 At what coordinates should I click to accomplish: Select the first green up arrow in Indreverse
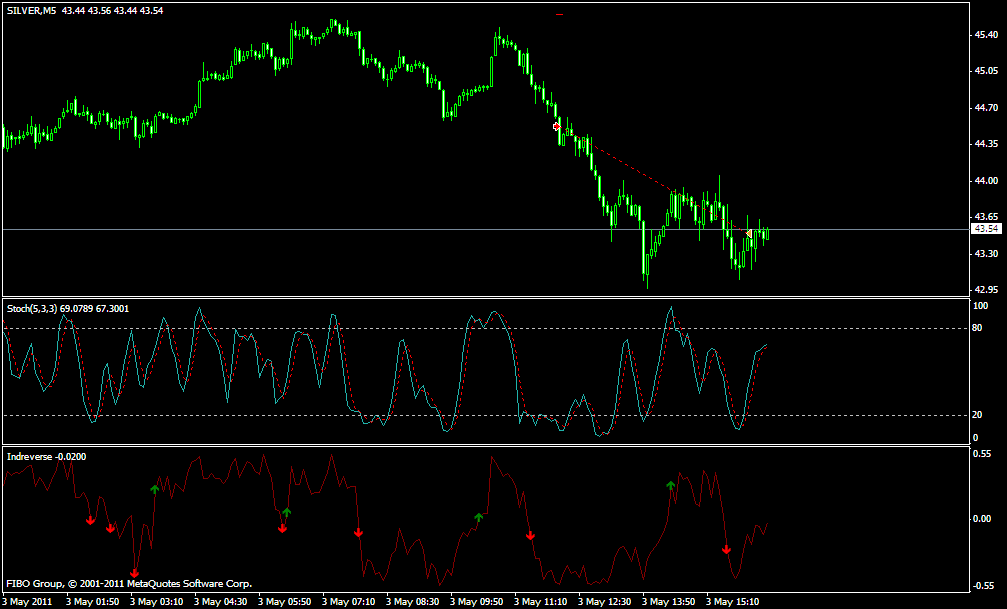(155, 489)
